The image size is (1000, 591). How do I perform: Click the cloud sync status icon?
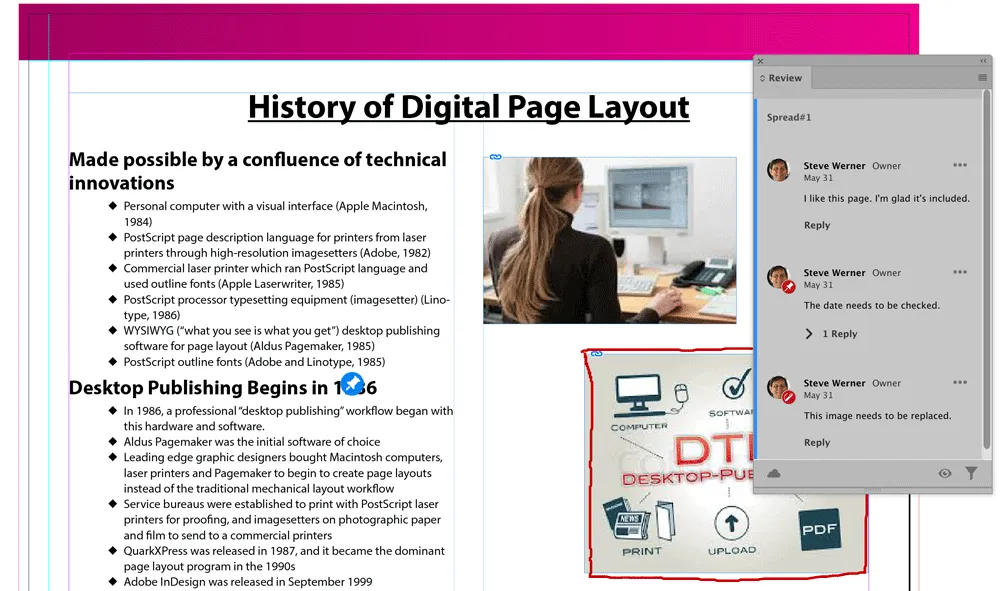click(x=773, y=474)
